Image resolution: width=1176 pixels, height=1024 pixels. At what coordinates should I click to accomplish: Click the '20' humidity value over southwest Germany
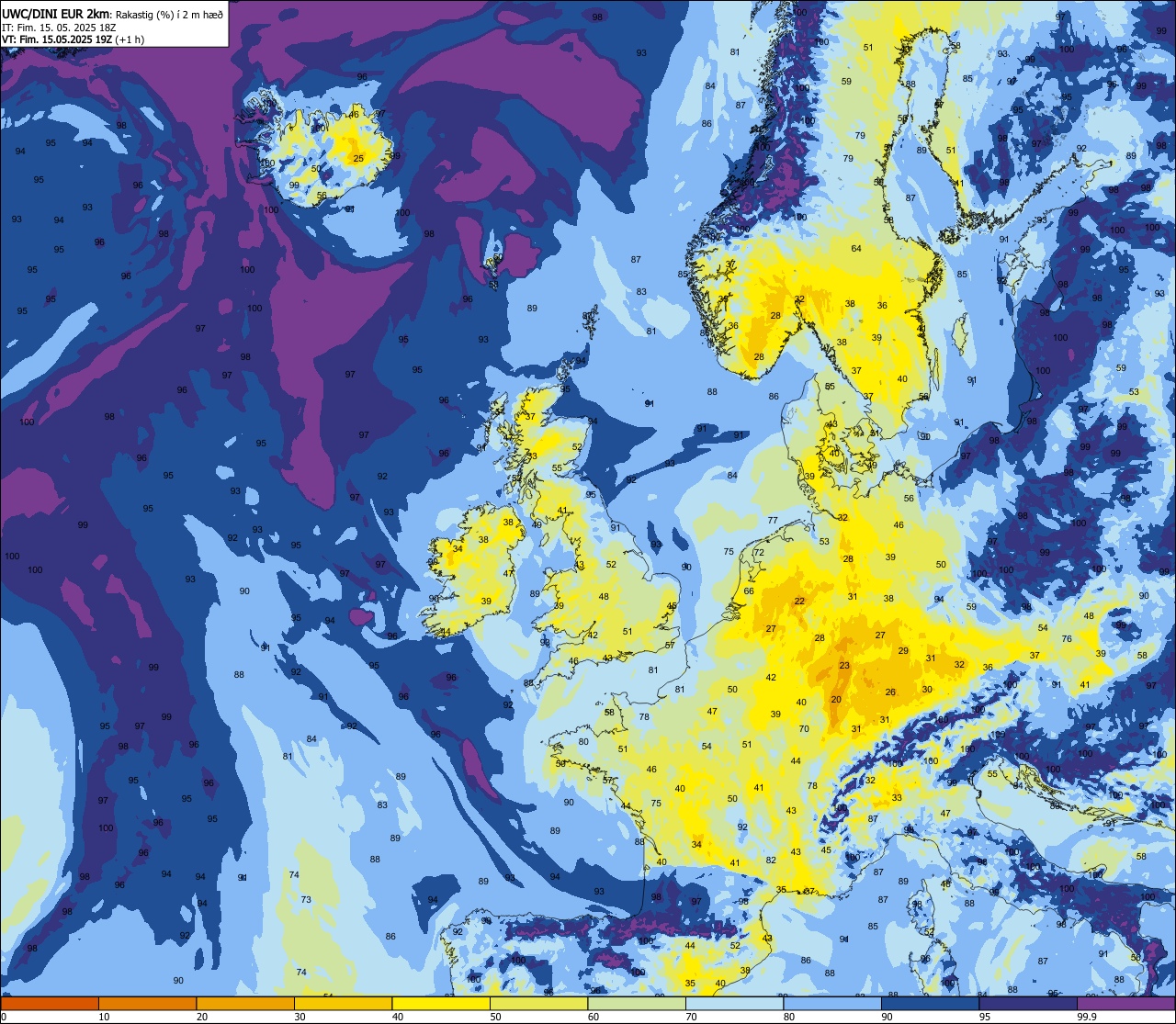click(836, 700)
